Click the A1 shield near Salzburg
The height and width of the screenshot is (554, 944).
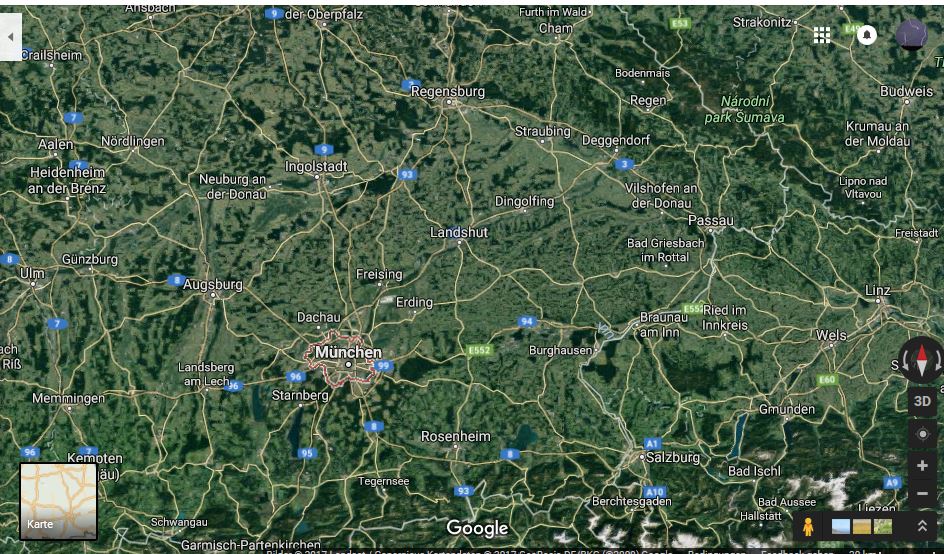(653, 444)
